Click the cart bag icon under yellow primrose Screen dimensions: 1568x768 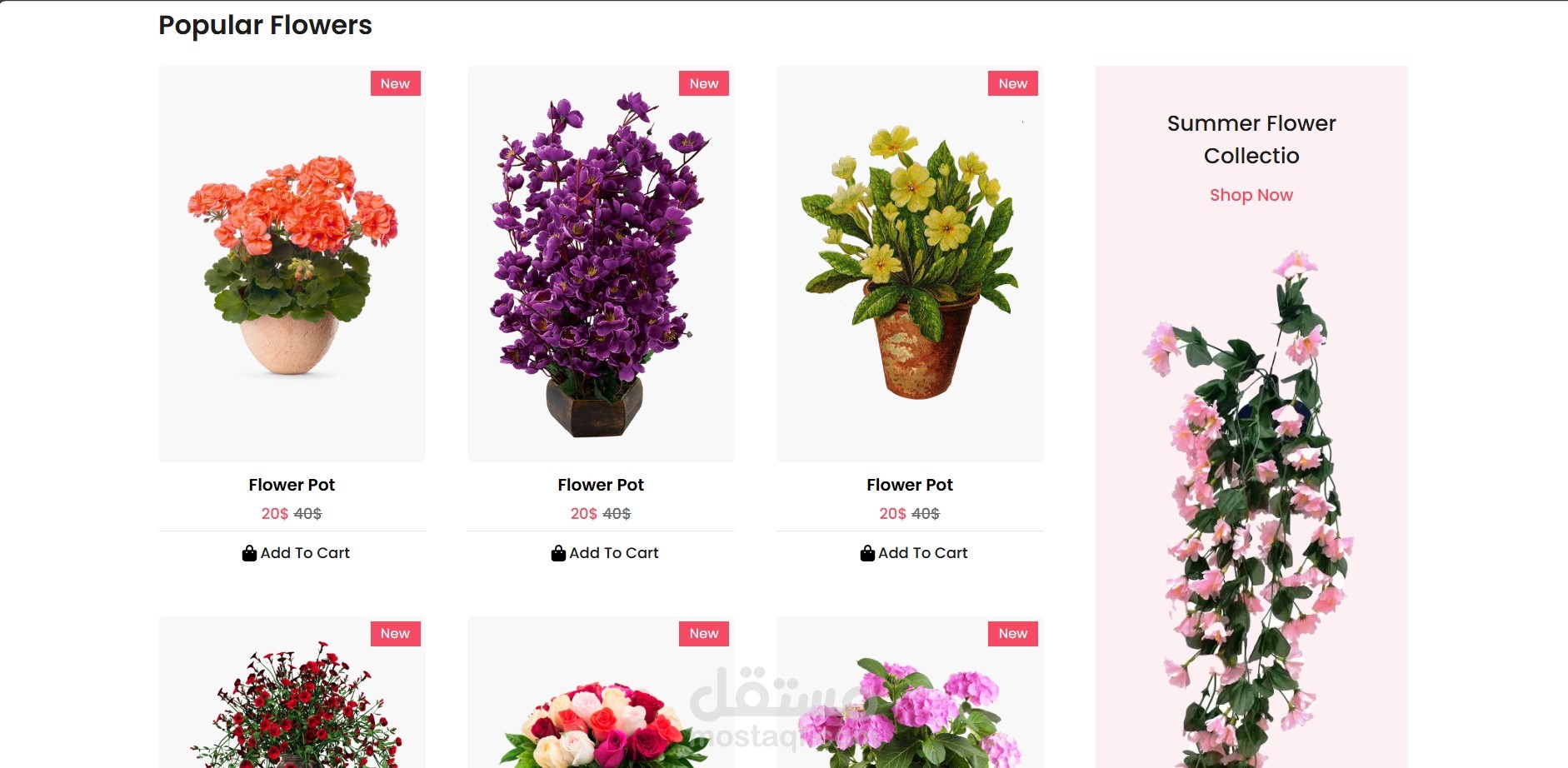(x=867, y=553)
